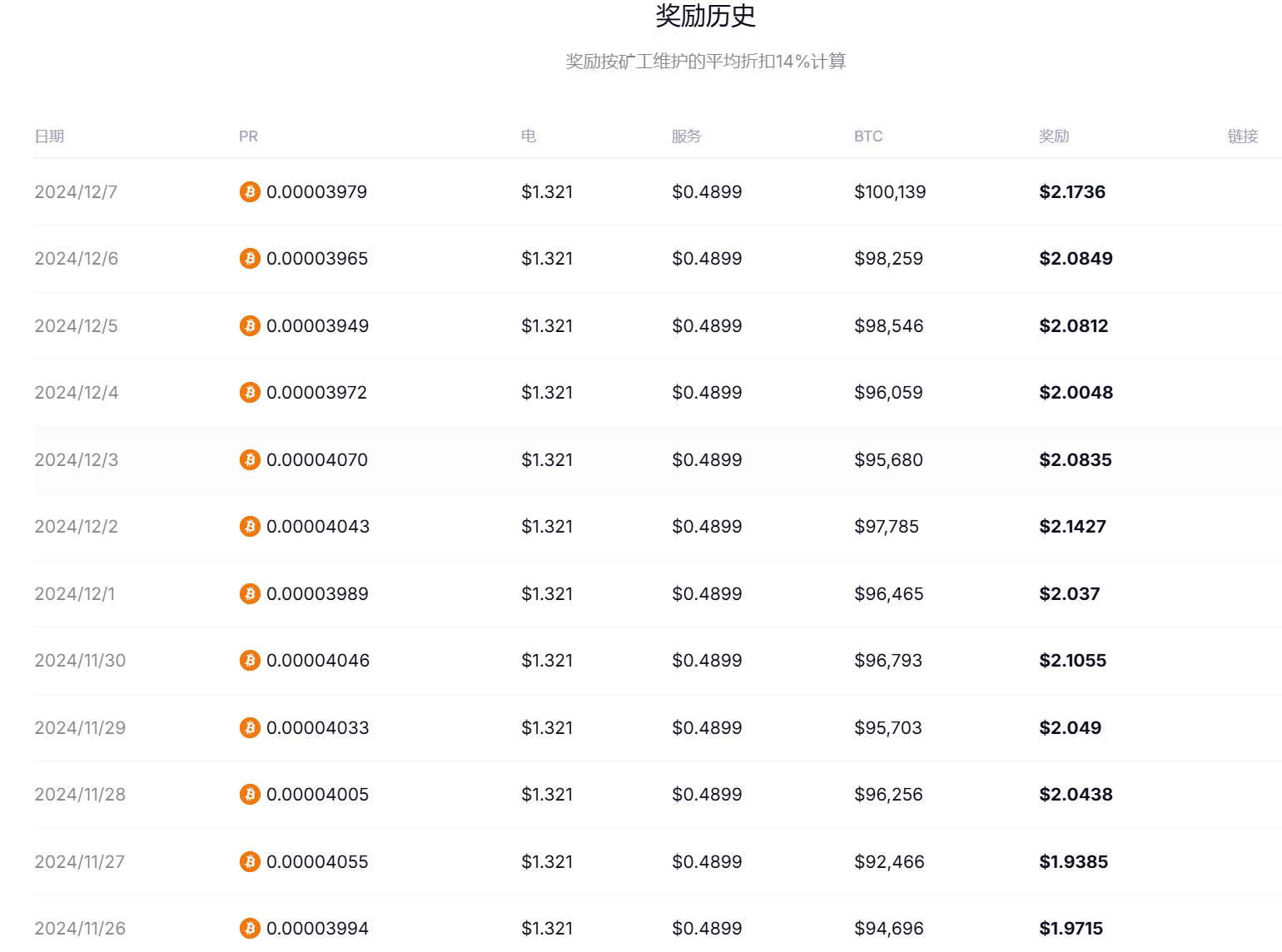Click the 2024/12/3 date cell
Screen dimensions: 1282x952
[77, 460]
